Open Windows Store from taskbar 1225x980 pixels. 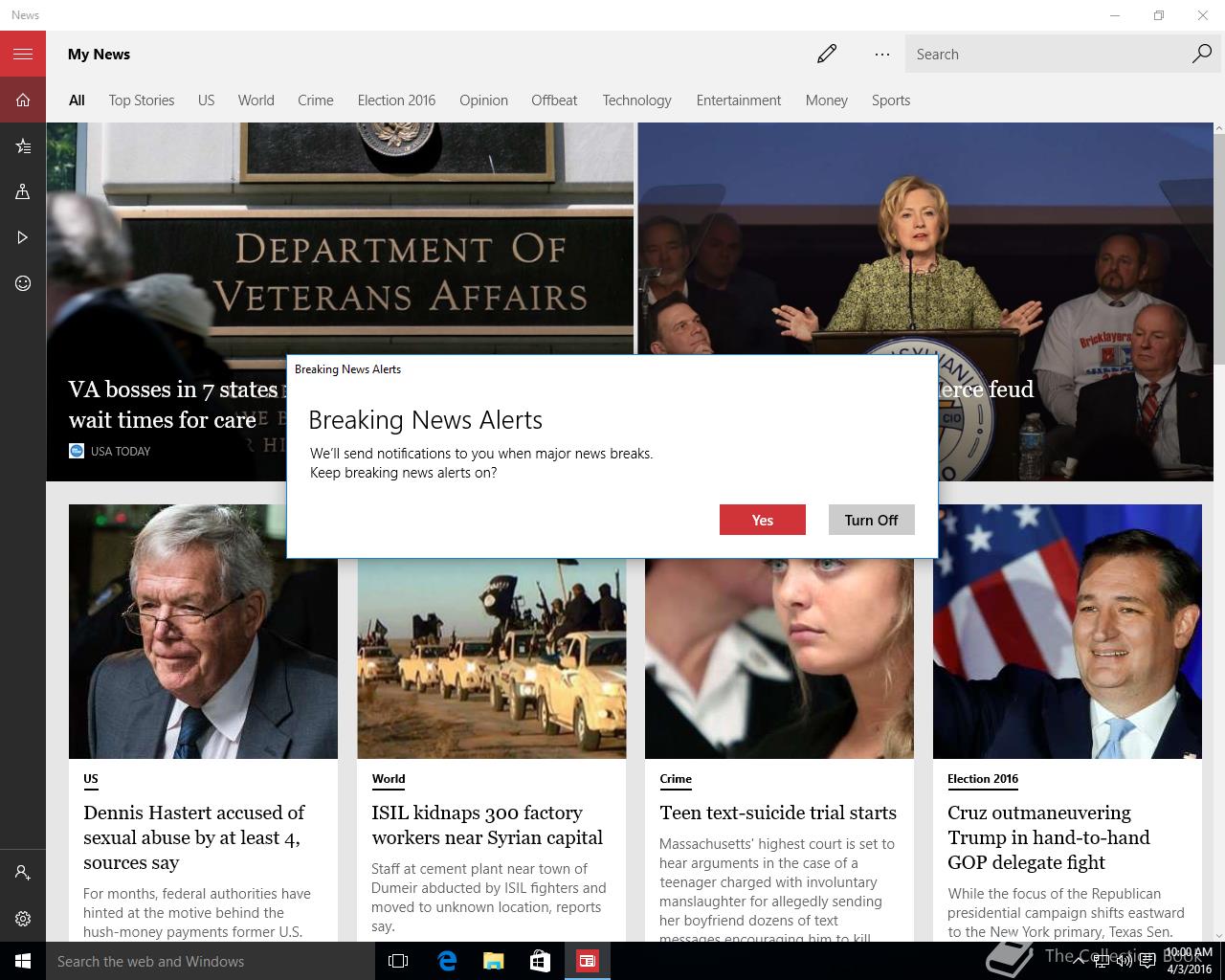pyautogui.click(x=540, y=961)
